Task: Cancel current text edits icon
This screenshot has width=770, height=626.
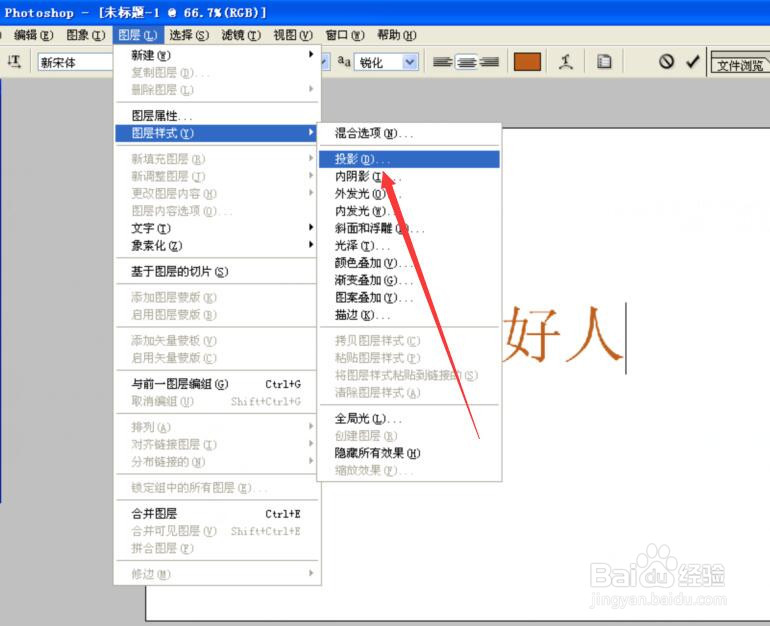Action: pos(666,62)
